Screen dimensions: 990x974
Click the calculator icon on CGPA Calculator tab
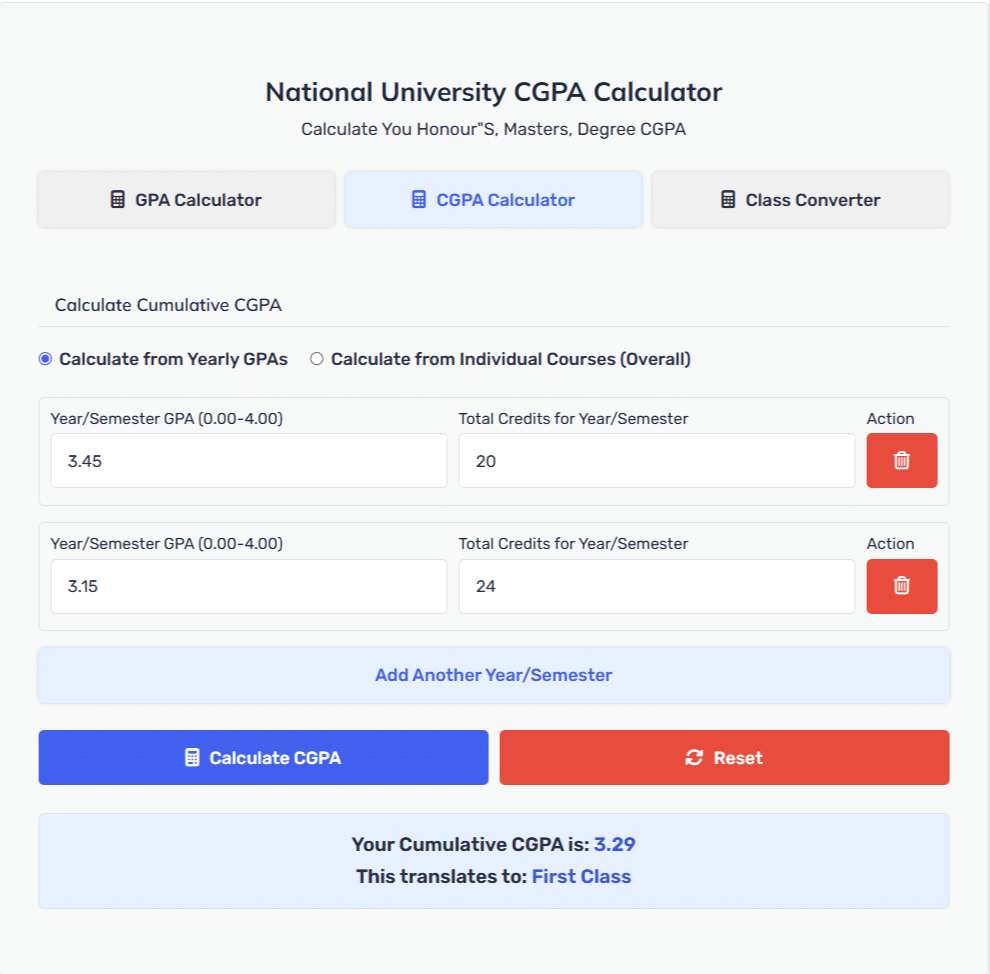(419, 199)
